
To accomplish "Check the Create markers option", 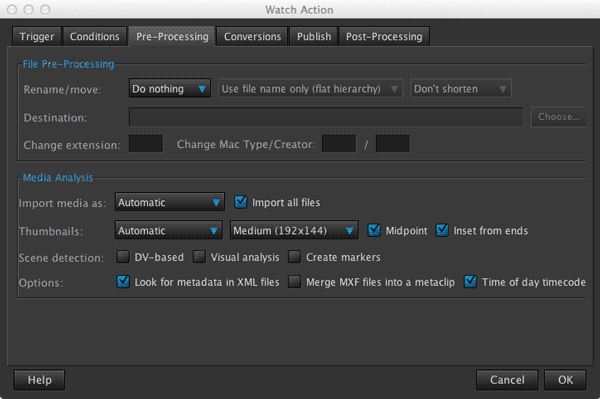I will [294, 257].
